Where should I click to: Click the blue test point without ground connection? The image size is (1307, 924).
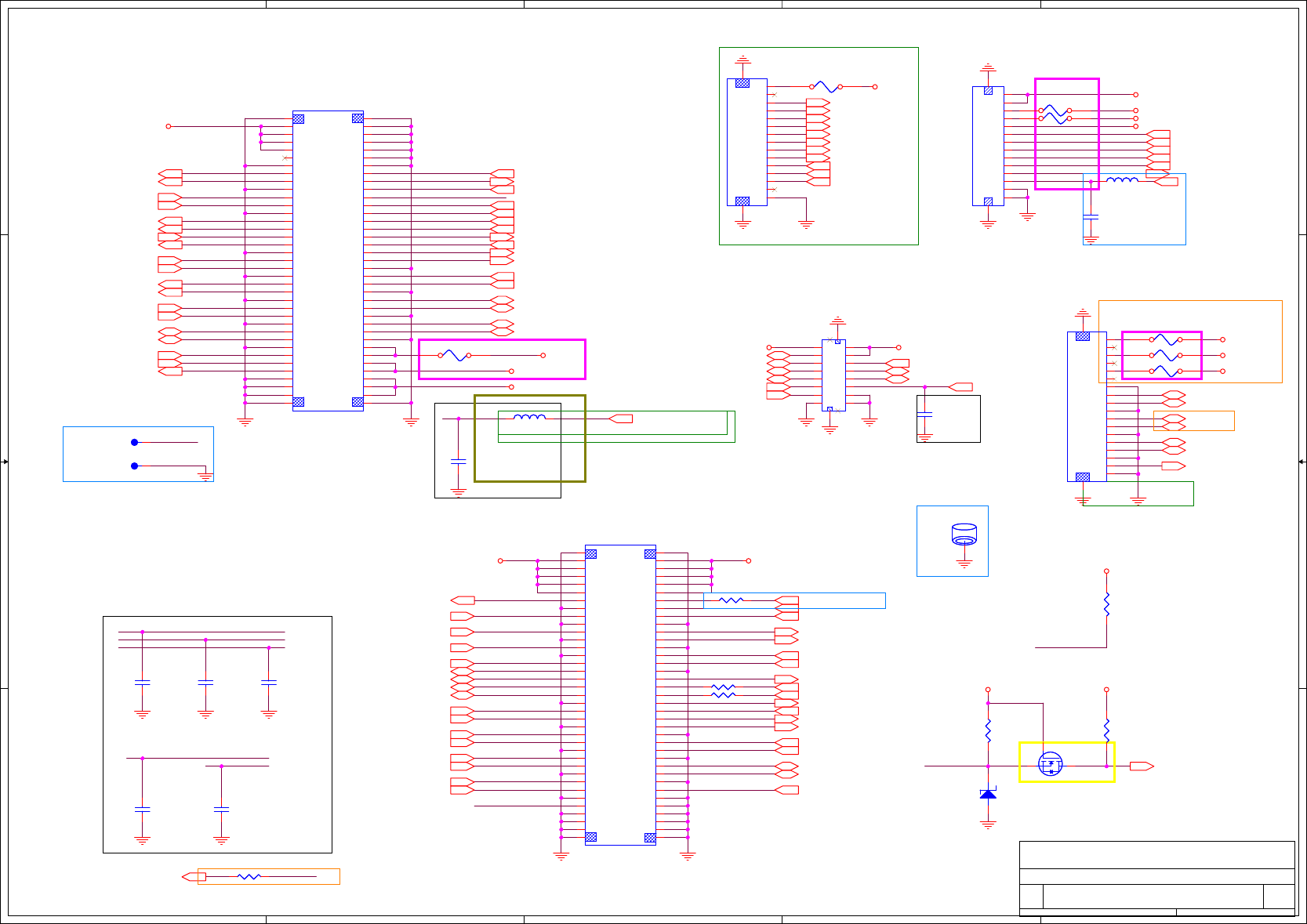click(134, 442)
